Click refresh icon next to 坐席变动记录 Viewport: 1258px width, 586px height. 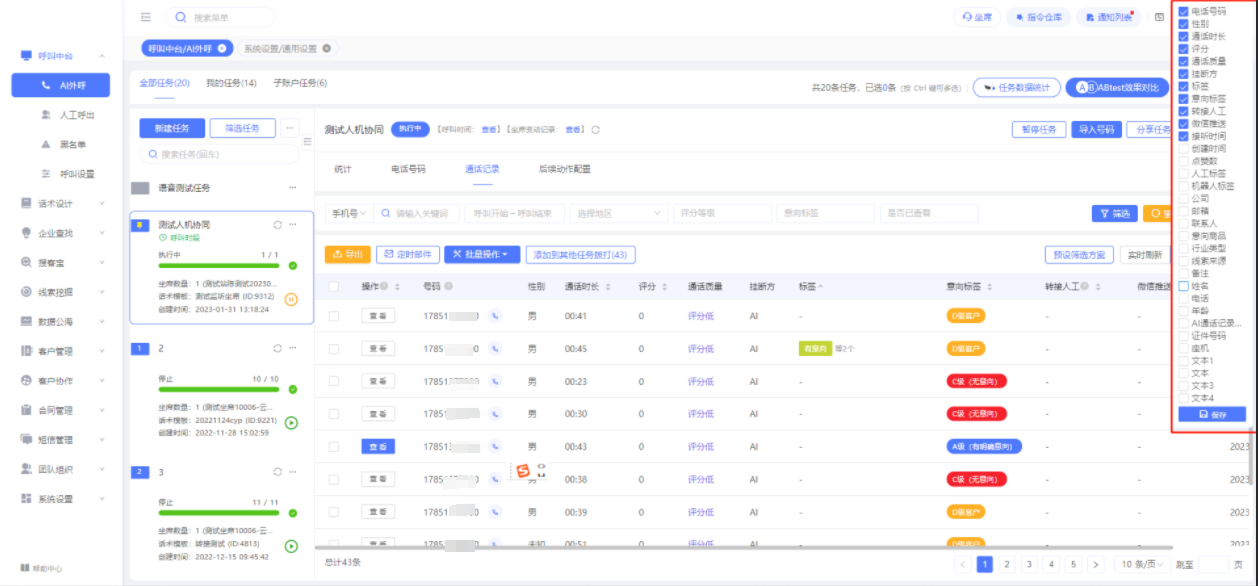(x=596, y=129)
